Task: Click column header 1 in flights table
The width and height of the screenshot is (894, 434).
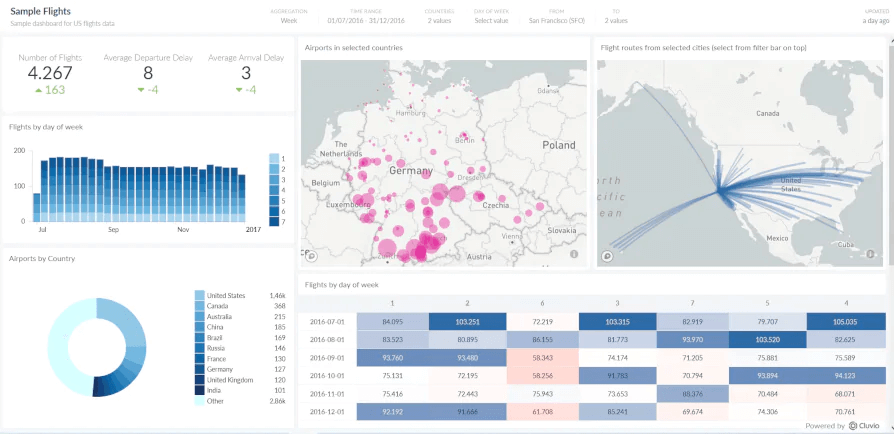Action: 392,303
